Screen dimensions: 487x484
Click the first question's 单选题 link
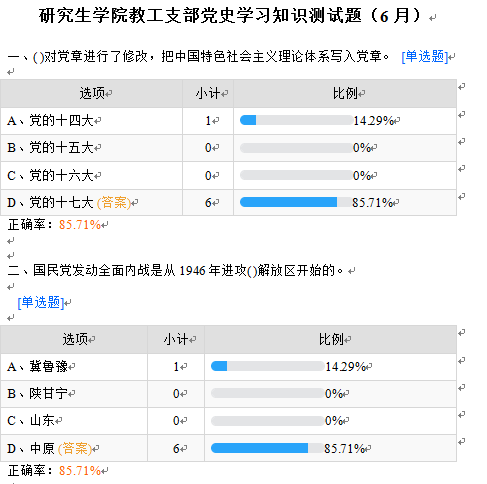click(x=424, y=56)
